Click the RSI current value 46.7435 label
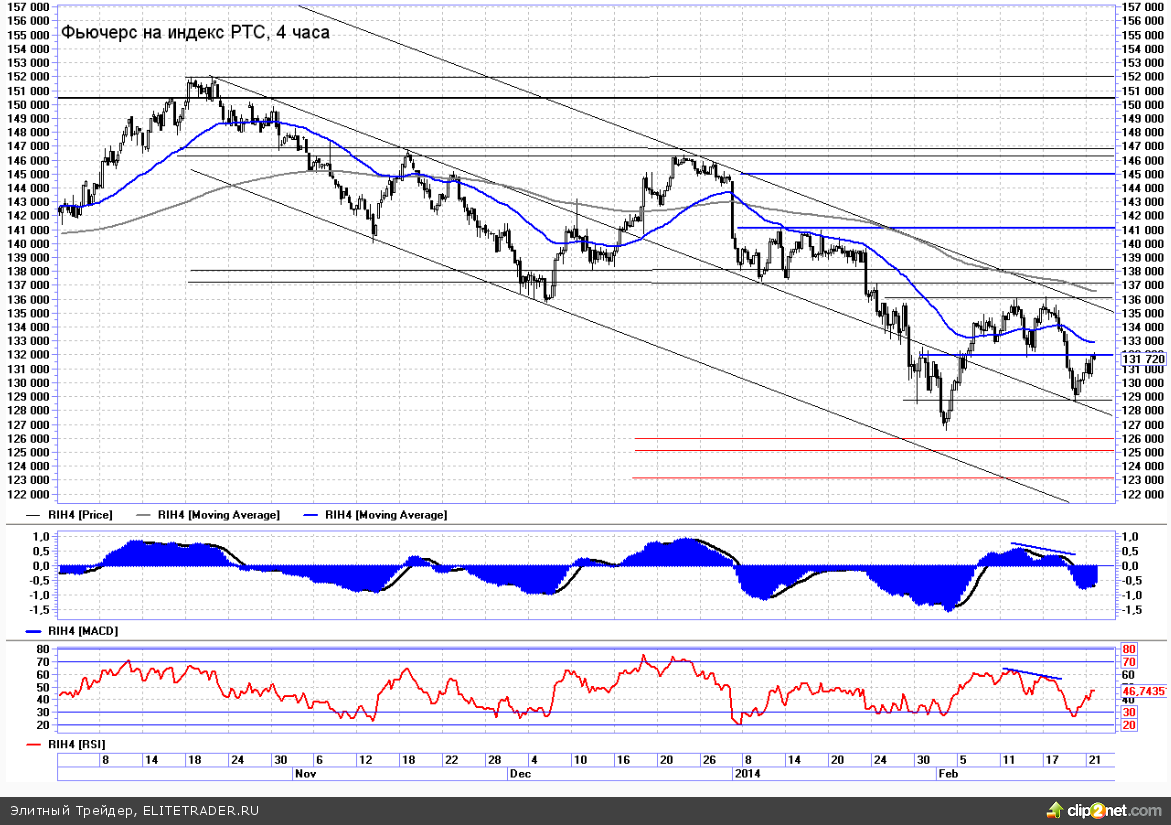This screenshot has height=825, width=1171. coord(1143,691)
